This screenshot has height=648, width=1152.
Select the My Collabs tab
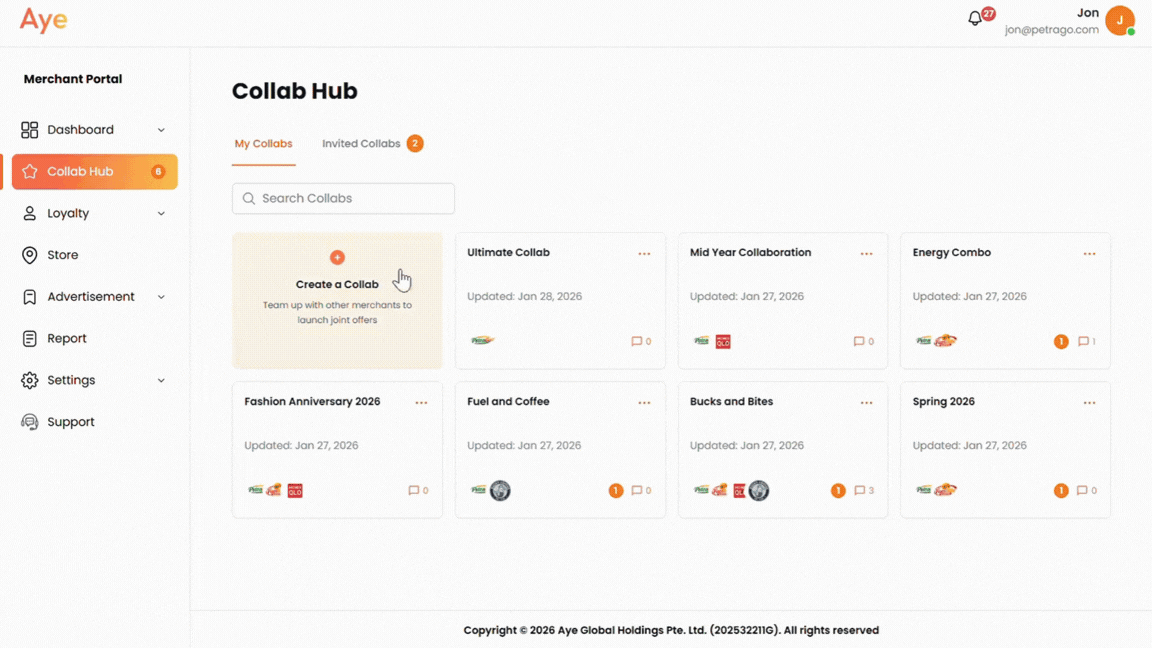(x=263, y=143)
